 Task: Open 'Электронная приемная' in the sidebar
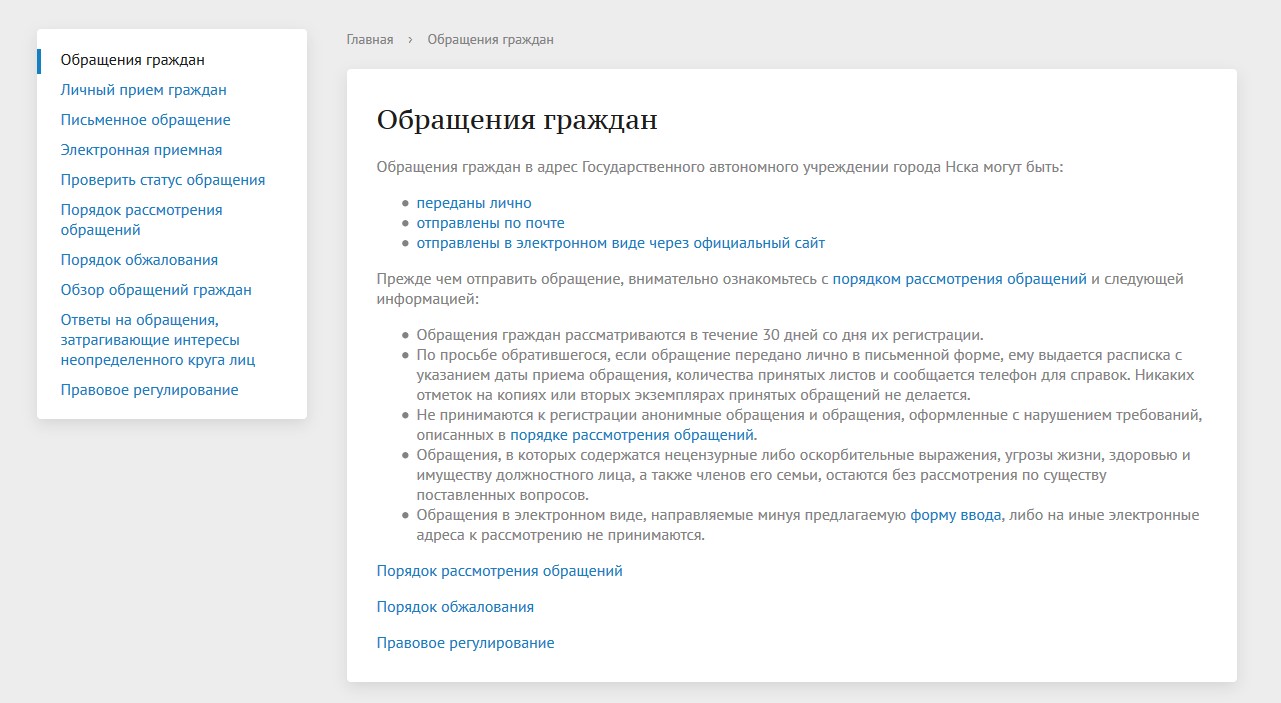141,150
